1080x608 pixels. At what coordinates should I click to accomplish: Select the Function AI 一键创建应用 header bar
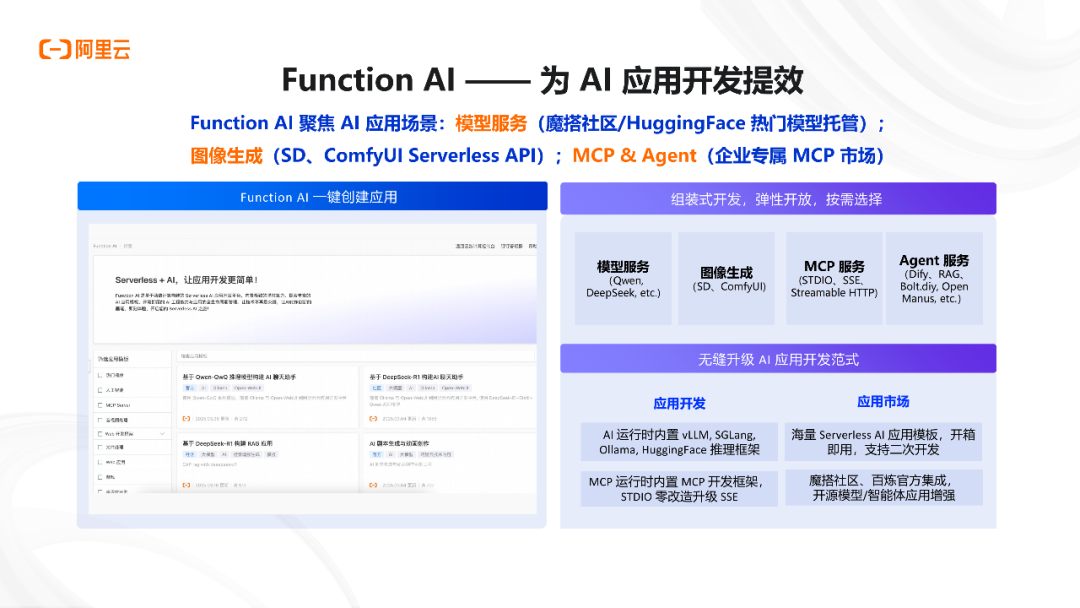(x=313, y=197)
